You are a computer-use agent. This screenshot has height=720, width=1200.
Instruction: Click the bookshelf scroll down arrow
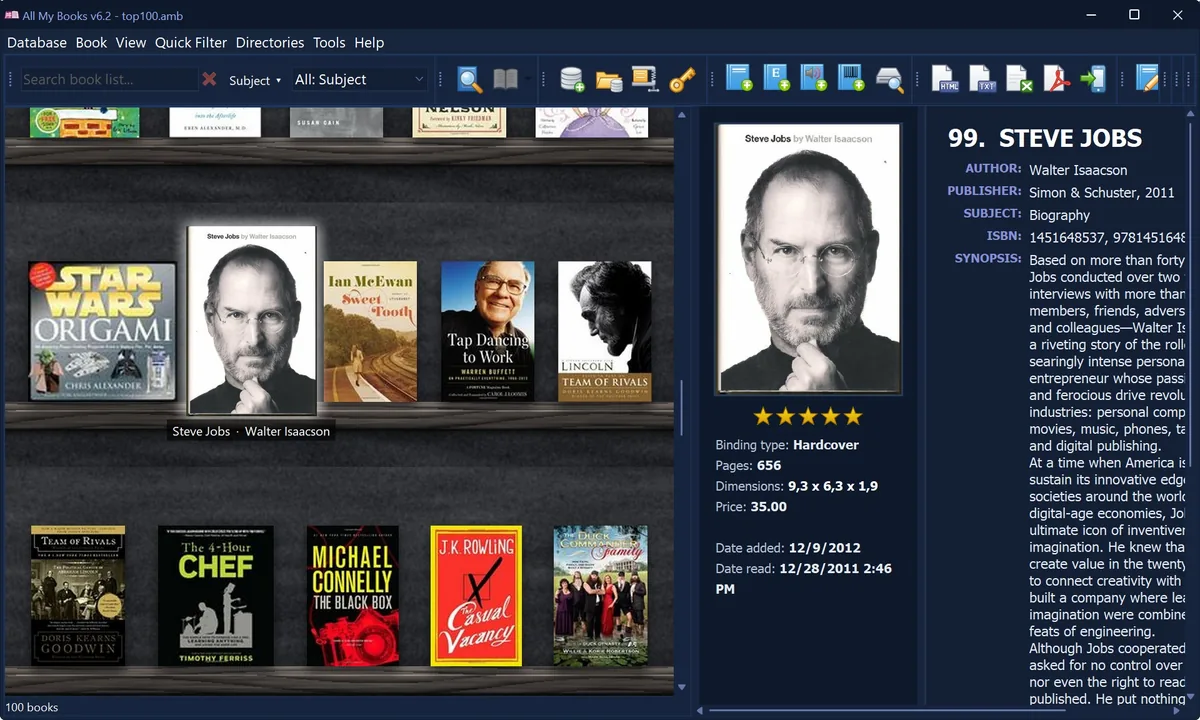click(x=682, y=687)
